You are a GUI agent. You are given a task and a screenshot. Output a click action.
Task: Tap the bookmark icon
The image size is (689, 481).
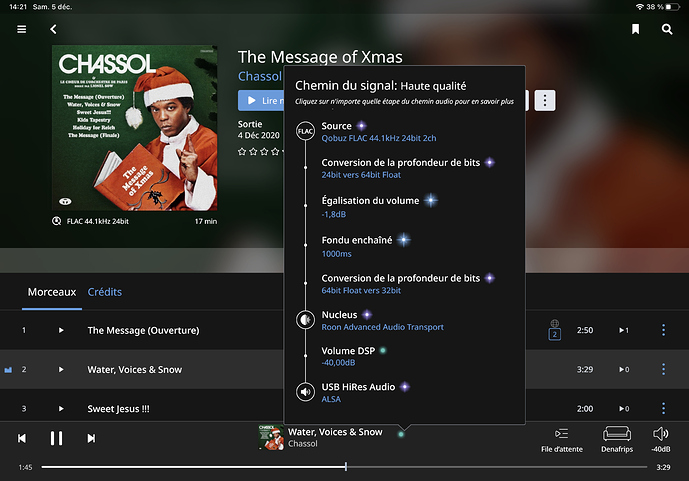[x=635, y=29]
